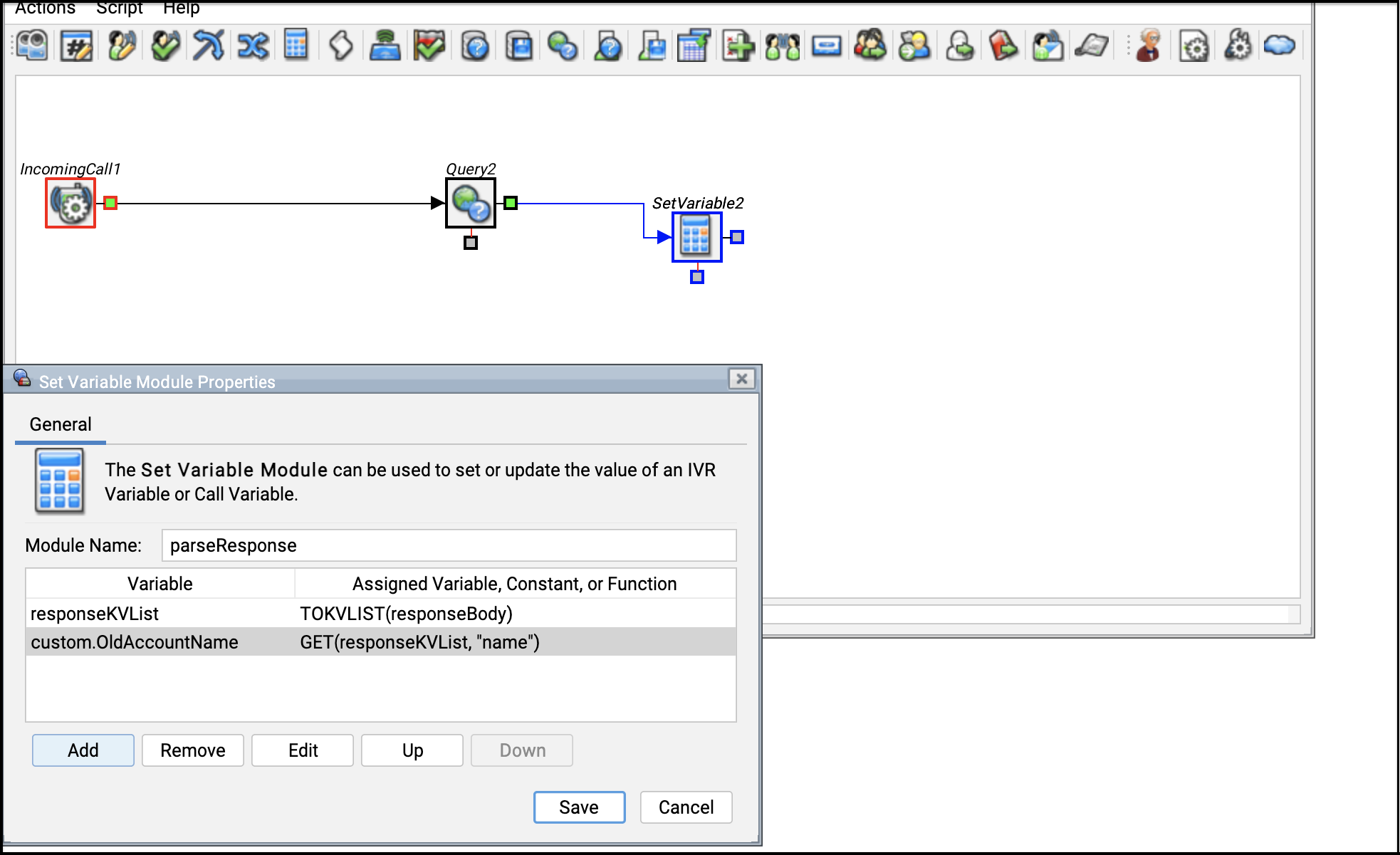Select the IncomingCall1 node on canvas
The width and height of the screenshot is (1400, 855).
(x=70, y=203)
